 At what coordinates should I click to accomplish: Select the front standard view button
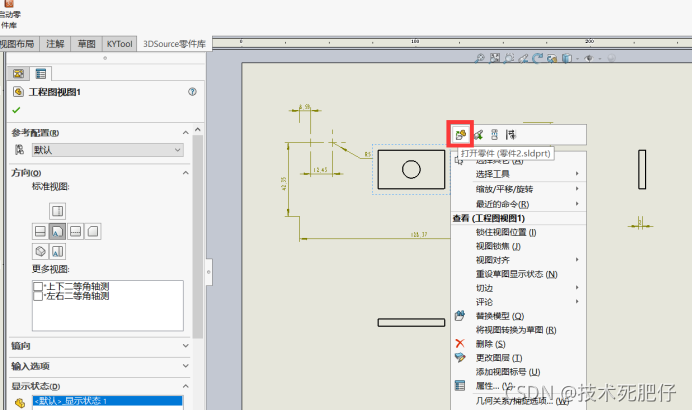point(57,231)
